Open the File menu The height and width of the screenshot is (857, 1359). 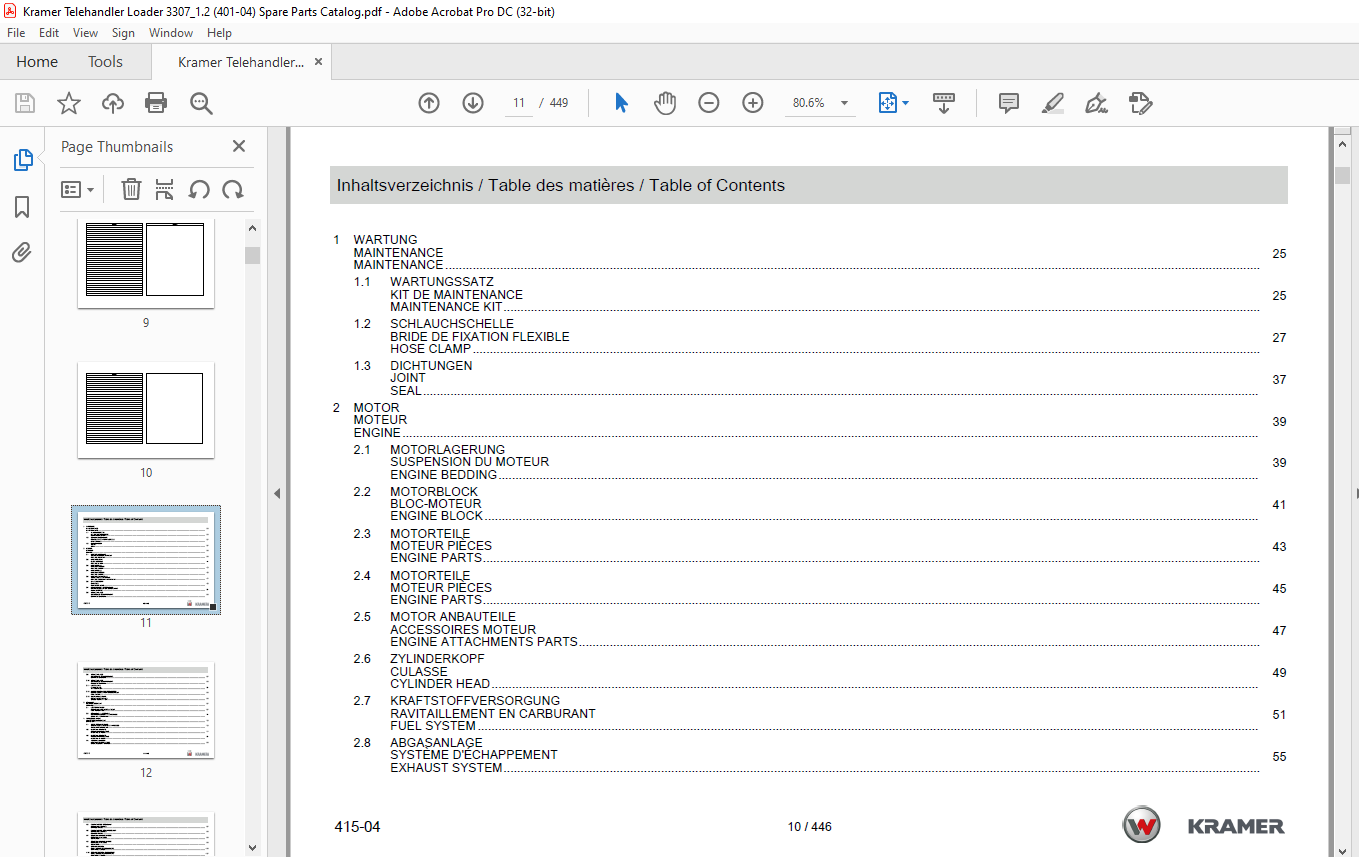[16, 33]
